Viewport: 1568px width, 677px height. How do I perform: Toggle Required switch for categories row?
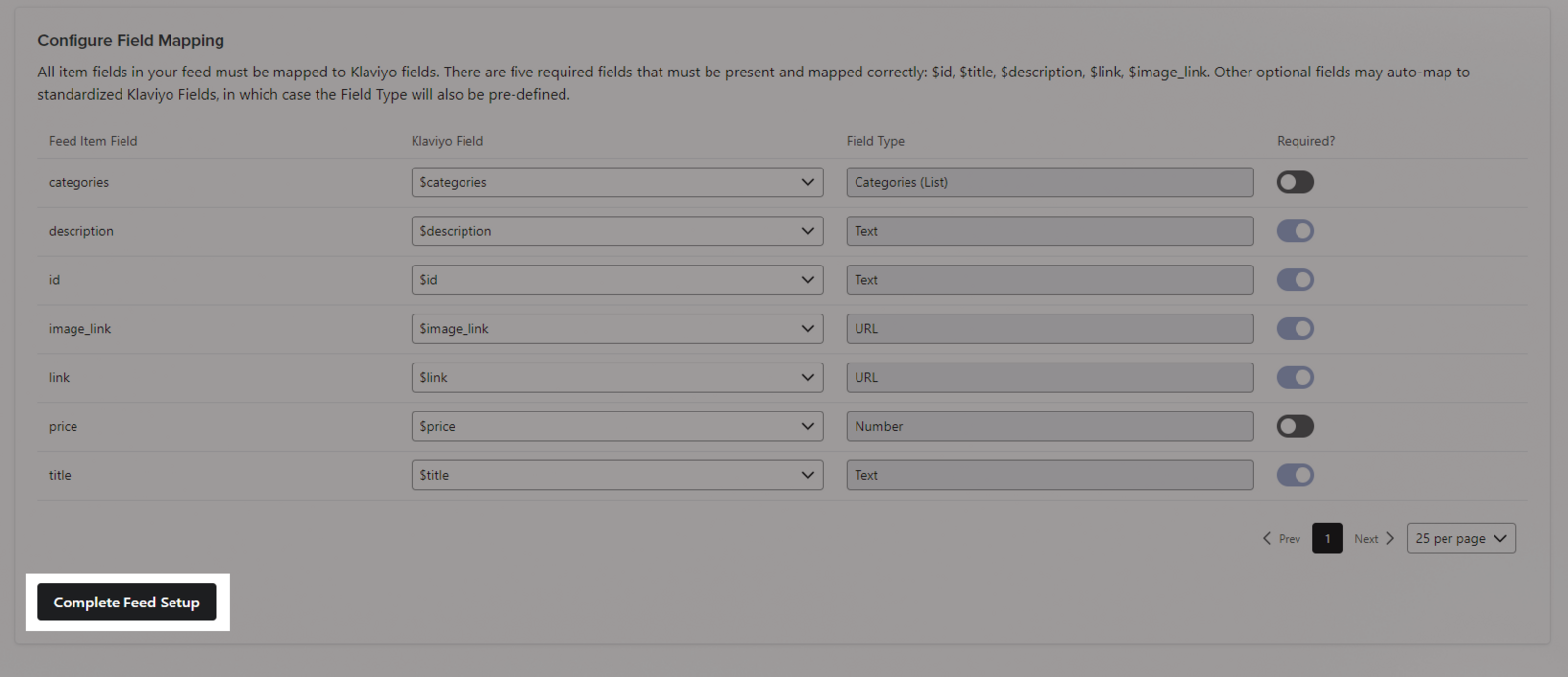[1295, 182]
